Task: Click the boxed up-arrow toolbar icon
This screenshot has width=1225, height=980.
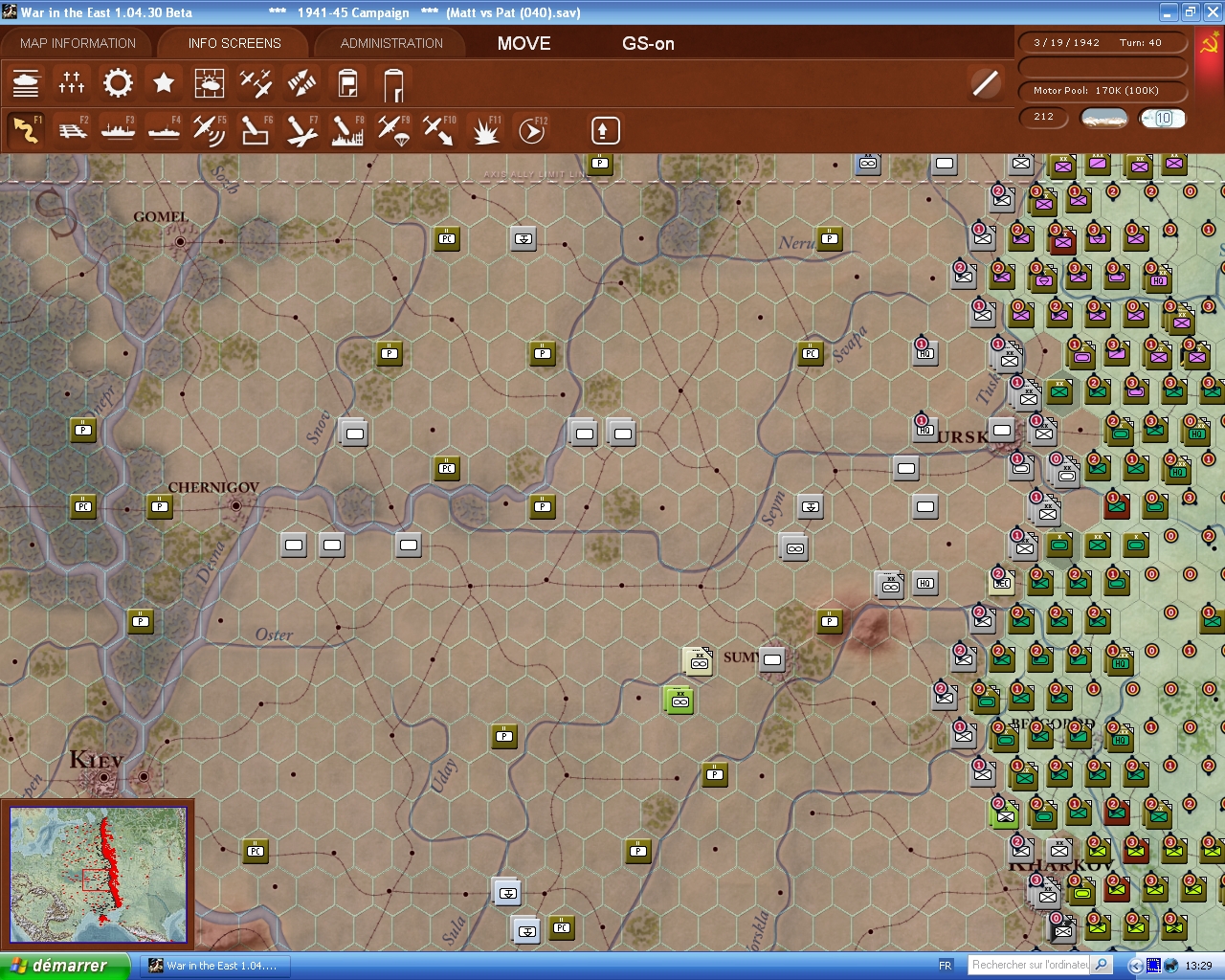Action: click(605, 130)
